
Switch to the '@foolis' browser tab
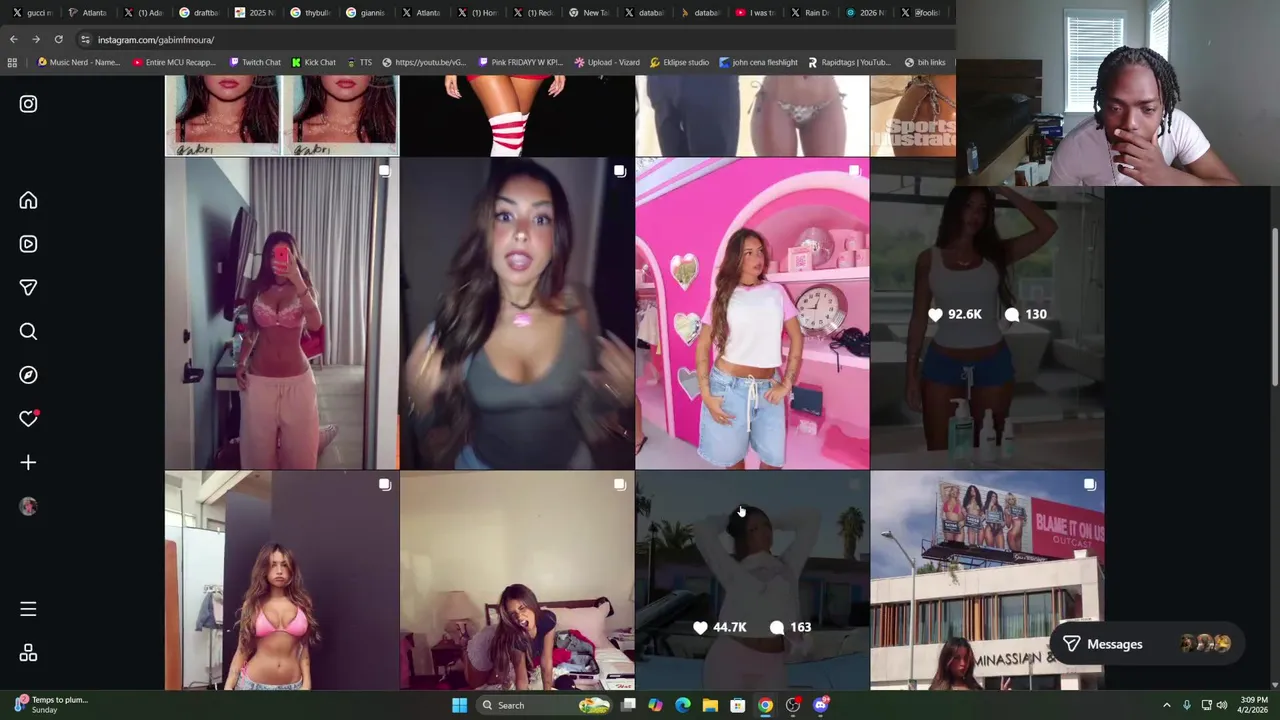tap(922, 13)
